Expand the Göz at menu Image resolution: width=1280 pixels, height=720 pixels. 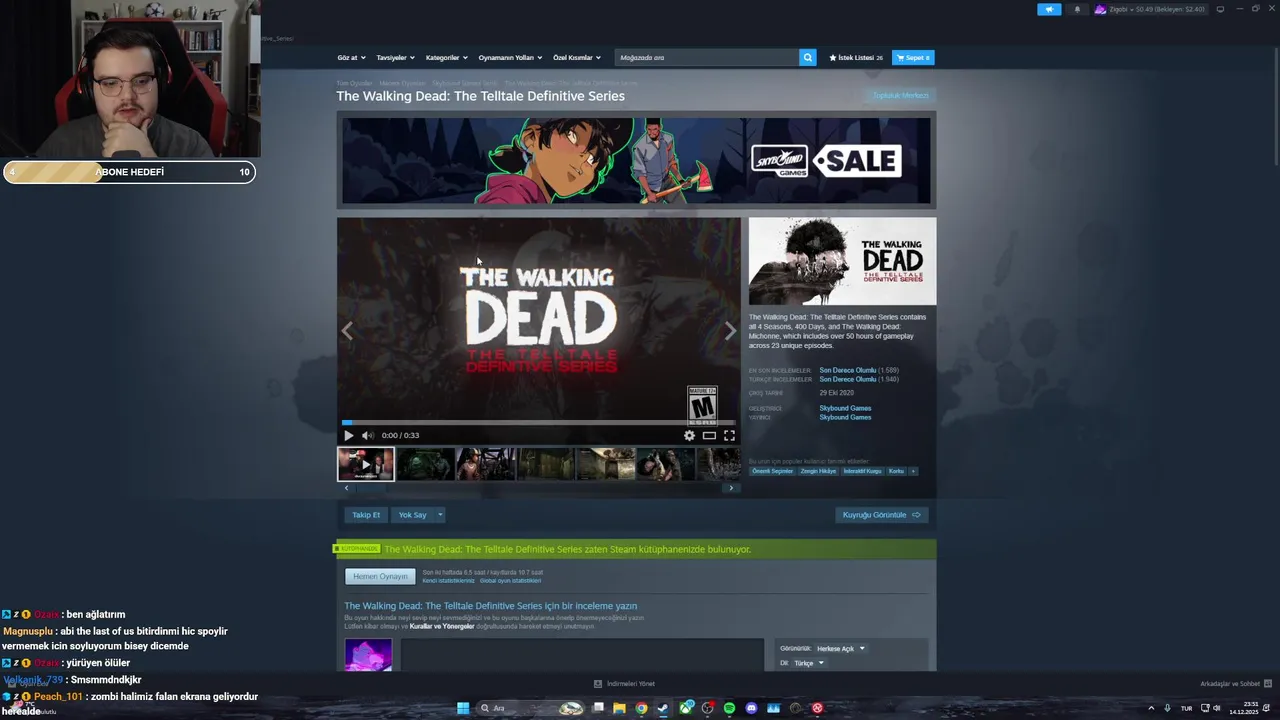pyautogui.click(x=351, y=57)
